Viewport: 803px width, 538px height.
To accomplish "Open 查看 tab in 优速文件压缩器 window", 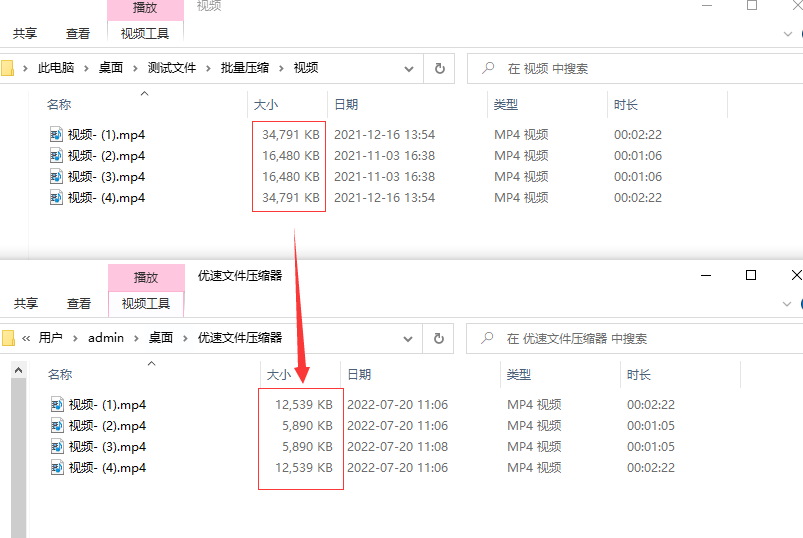I will click(79, 304).
